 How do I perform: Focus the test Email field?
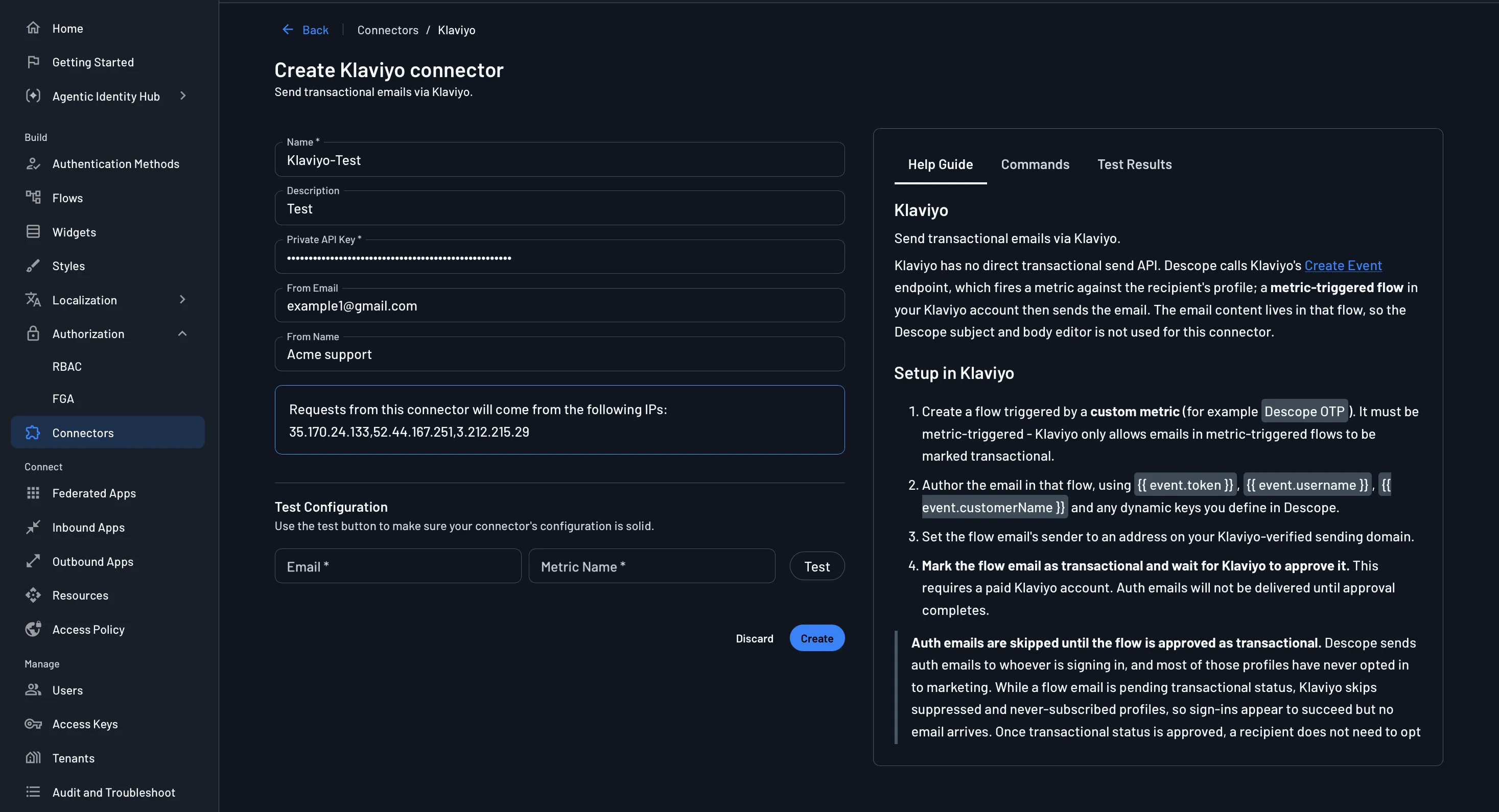pos(398,566)
